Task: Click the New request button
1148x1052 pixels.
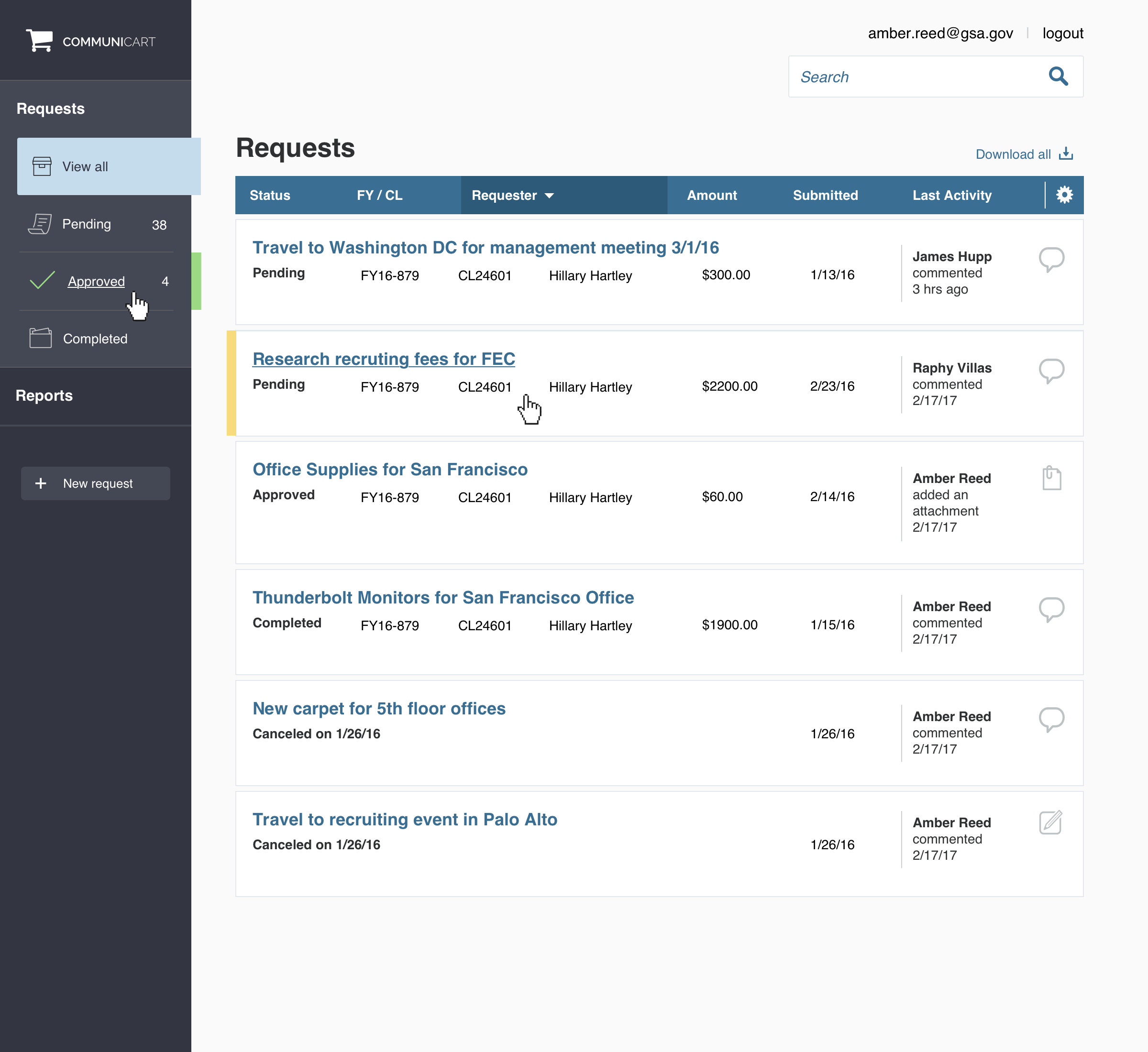Action: (96, 483)
